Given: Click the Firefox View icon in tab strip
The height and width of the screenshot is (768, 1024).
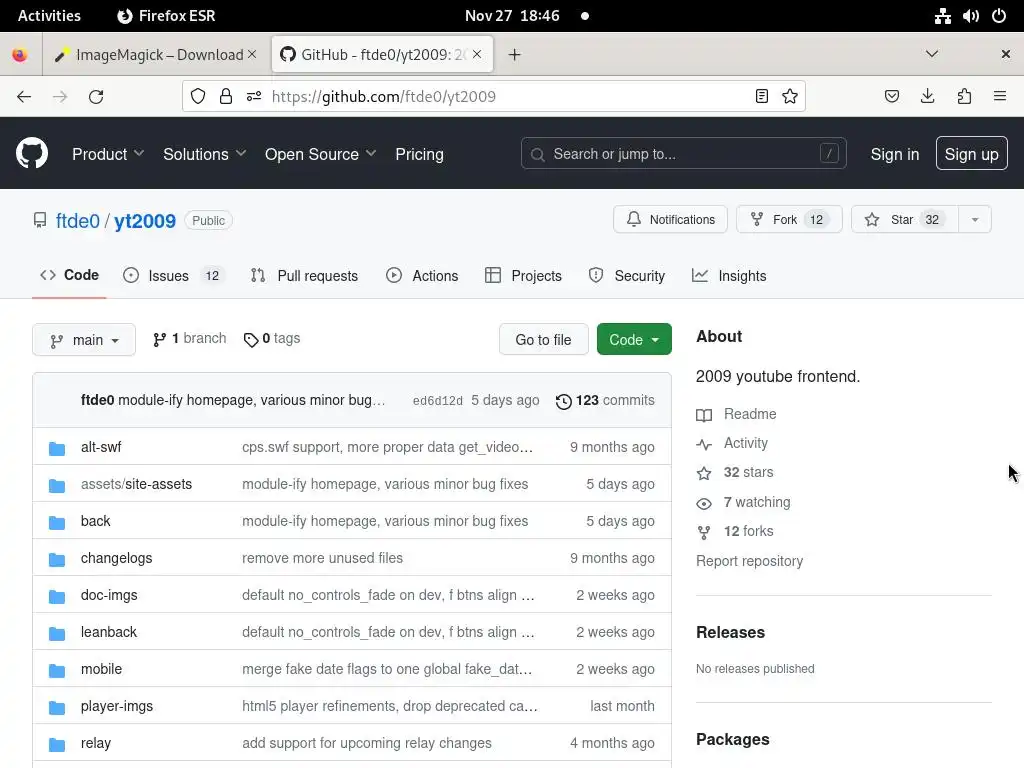Looking at the screenshot, I should [x=20, y=55].
